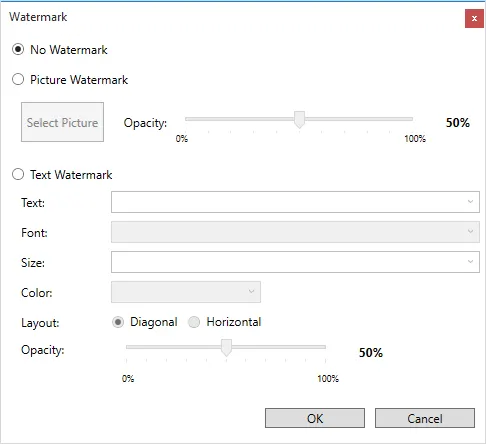Click the 100% label under picture opacity slider
Screen dimensions: 486x444
click(x=415, y=138)
